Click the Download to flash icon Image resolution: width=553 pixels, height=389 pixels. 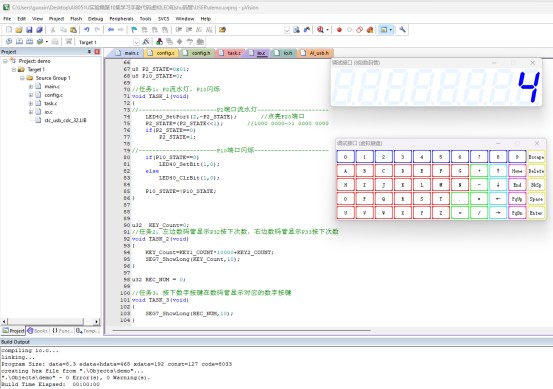68,42
